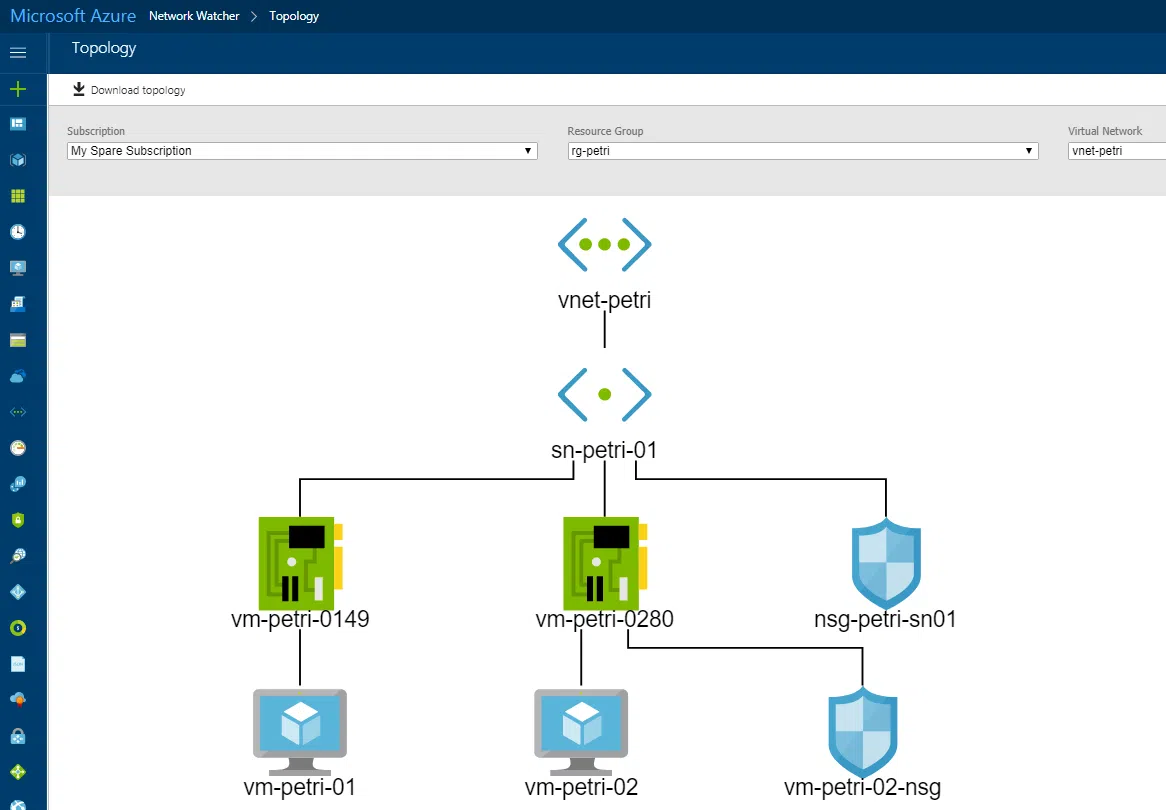Open the padlock network icon in sidebar
The height and width of the screenshot is (810, 1166).
(x=18, y=736)
